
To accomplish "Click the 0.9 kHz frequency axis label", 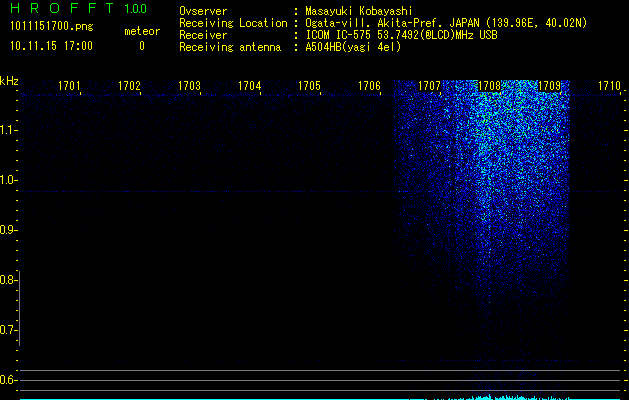I will point(8,230).
